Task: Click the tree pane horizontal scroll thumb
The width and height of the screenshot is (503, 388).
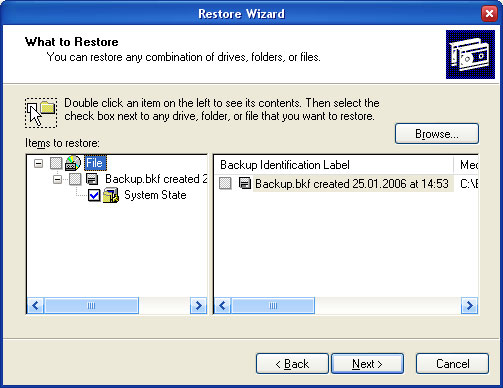Action: [91, 305]
